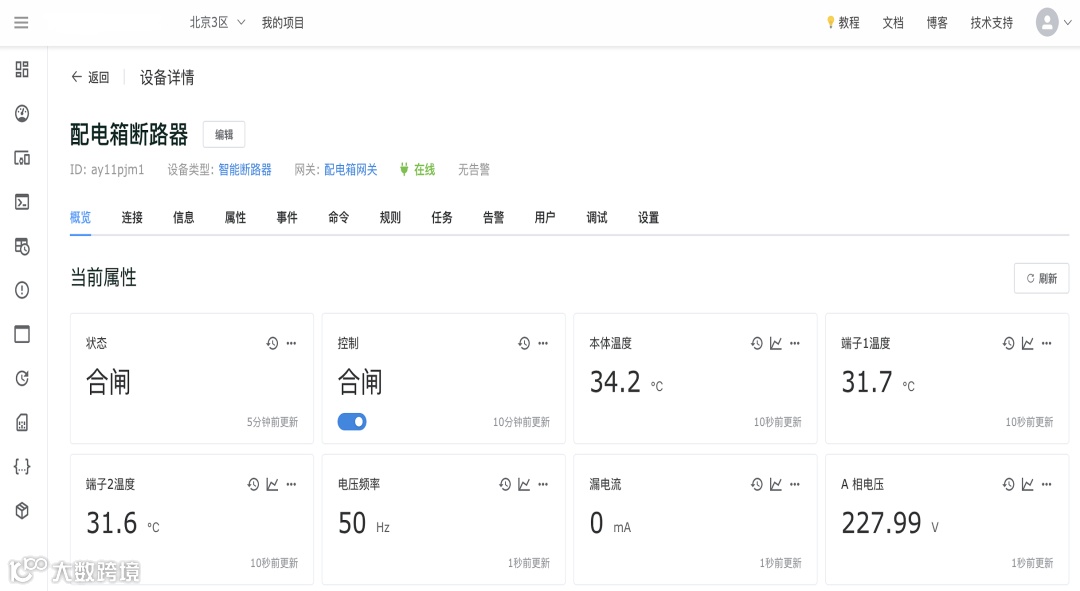
Task: Open the alert exclamation icon in sidebar
Action: 22,290
